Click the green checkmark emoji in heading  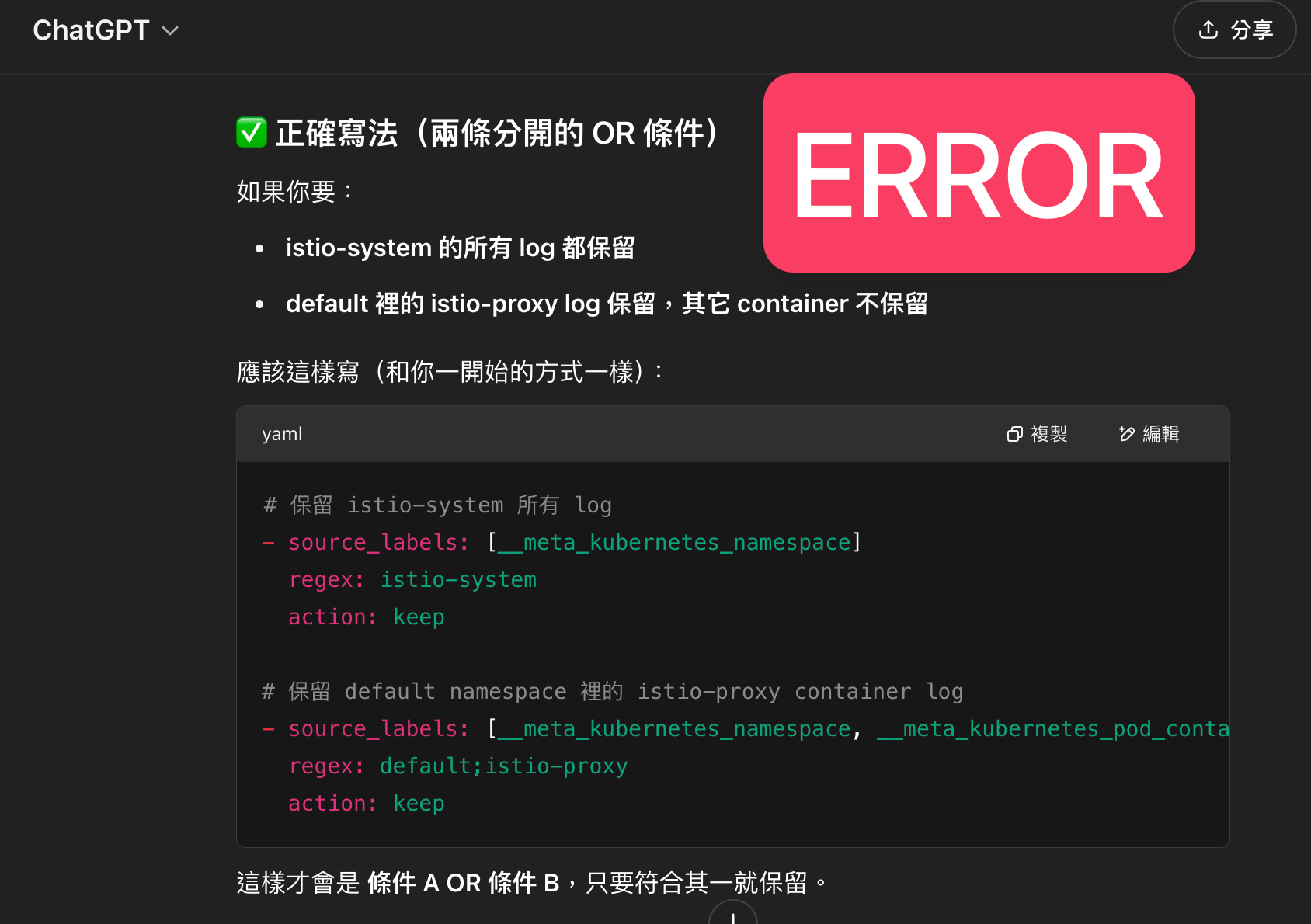click(x=252, y=133)
